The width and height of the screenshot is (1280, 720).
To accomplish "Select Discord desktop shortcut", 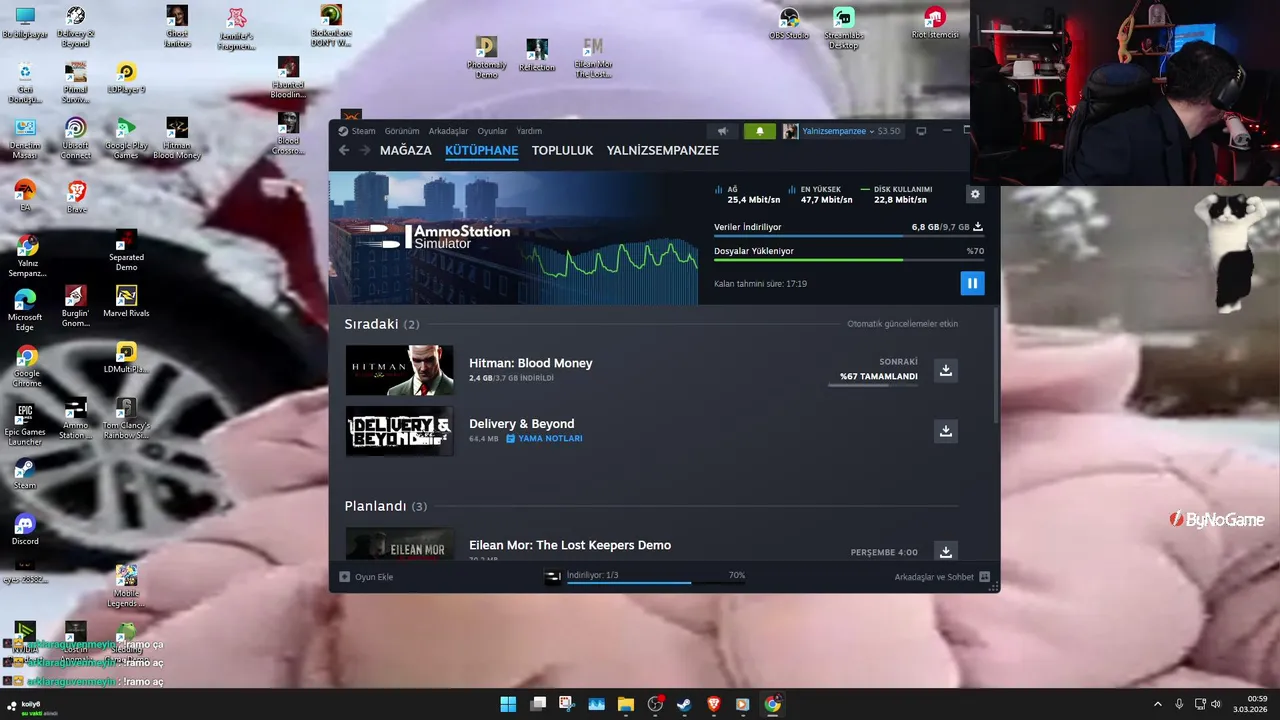I will [x=25, y=530].
